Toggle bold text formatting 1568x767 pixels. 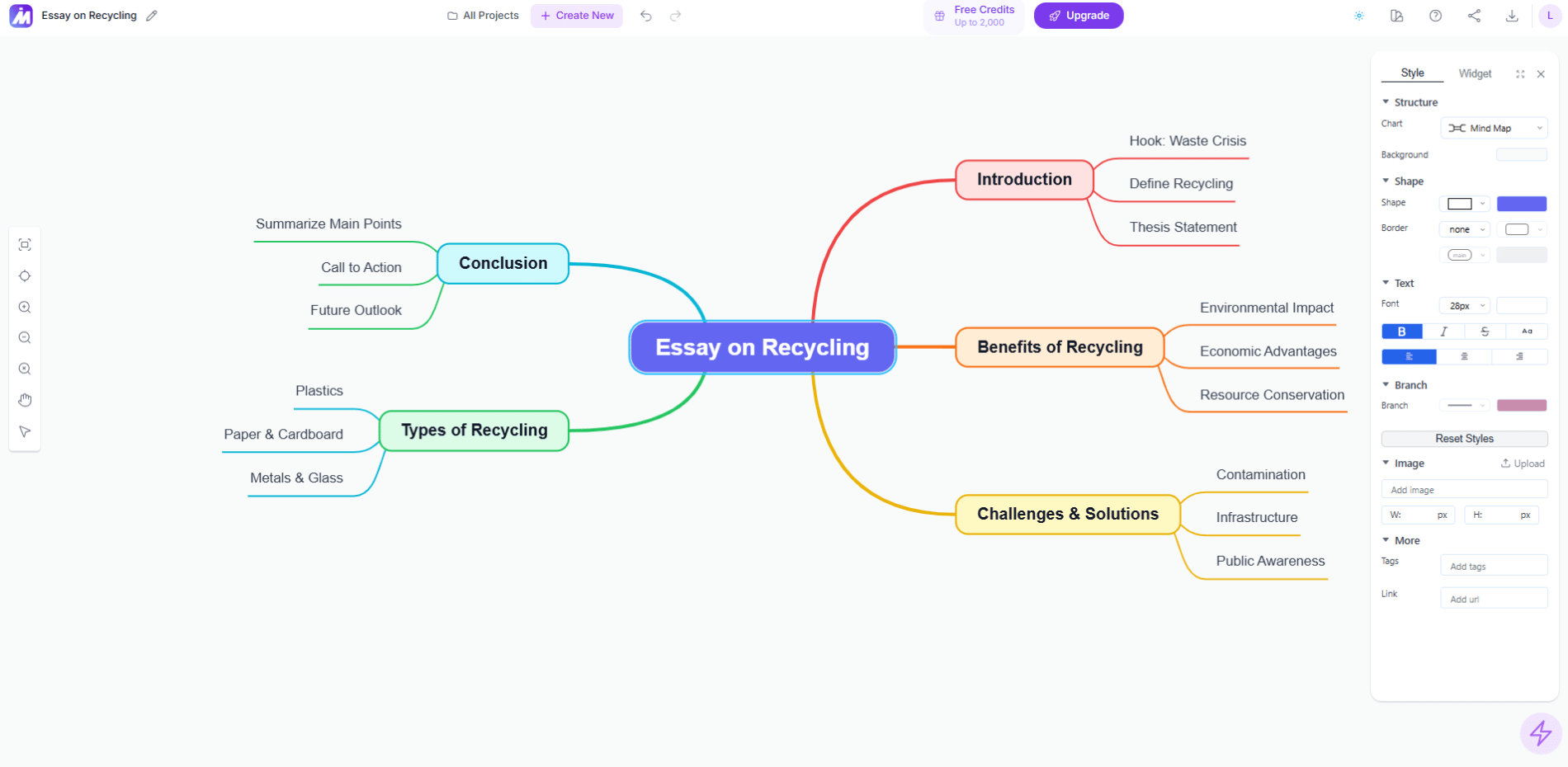click(1401, 331)
